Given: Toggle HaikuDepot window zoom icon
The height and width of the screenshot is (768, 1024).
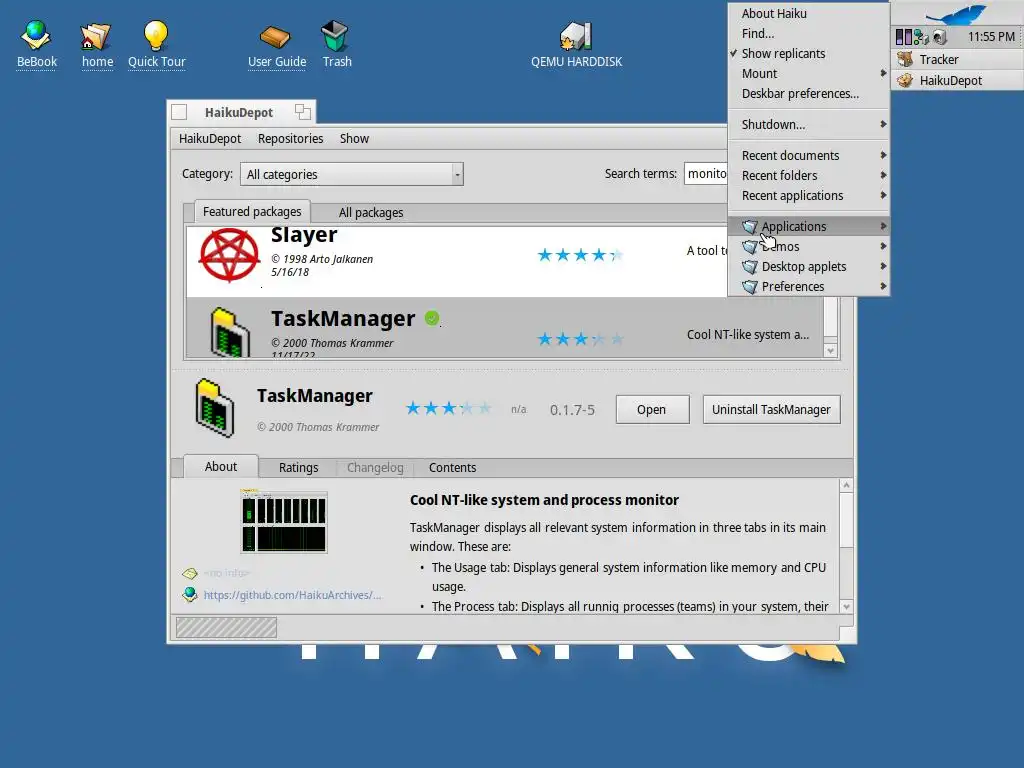Looking at the screenshot, I should [x=302, y=112].
